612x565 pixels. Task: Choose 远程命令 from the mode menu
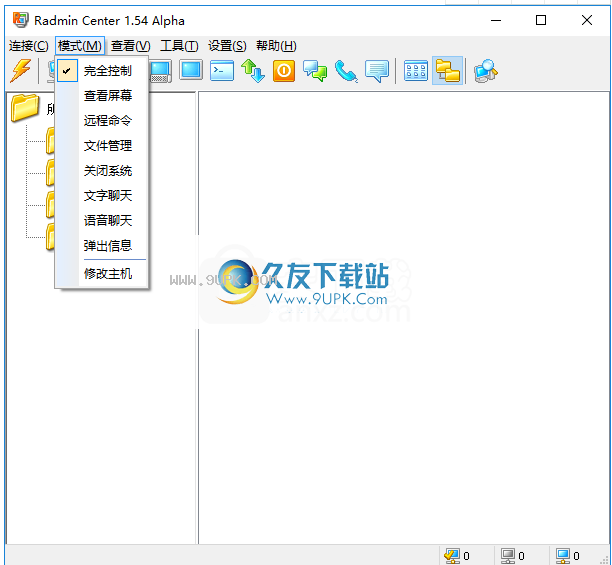(x=101, y=121)
